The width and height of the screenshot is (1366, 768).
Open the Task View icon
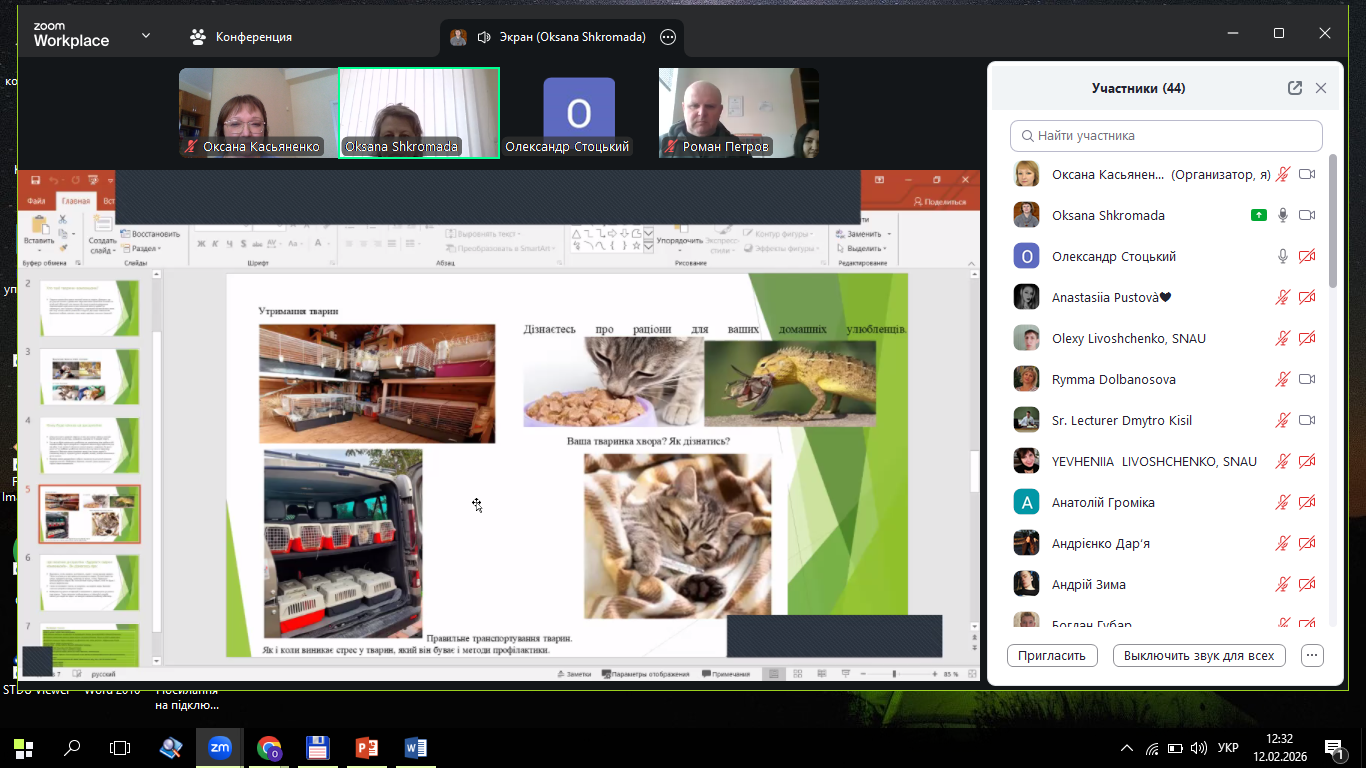pos(120,747)
